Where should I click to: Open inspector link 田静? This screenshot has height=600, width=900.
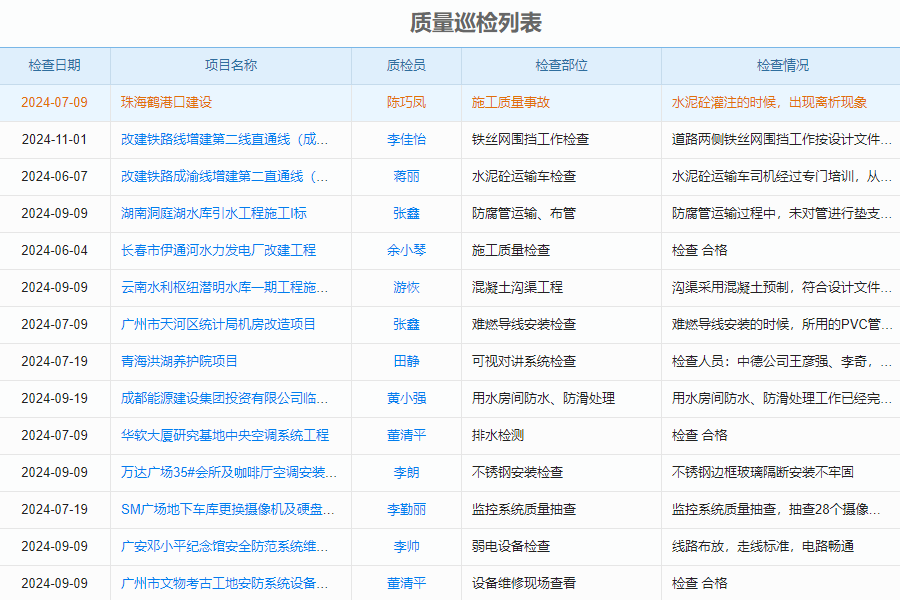coord(406,362)
